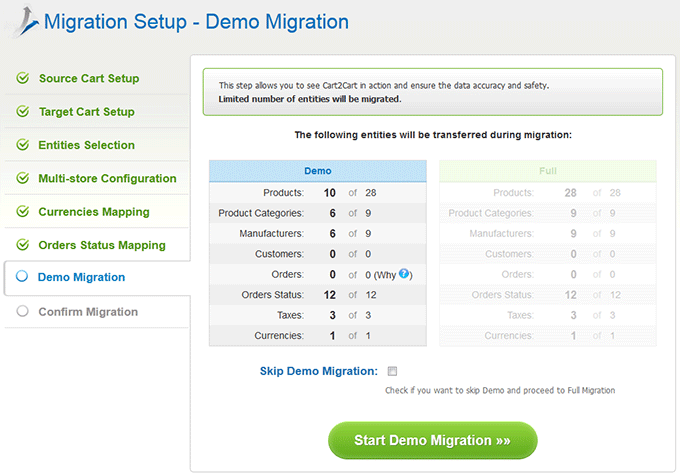
Task: Click Full Manufacturers label
Action: (501, 233)
